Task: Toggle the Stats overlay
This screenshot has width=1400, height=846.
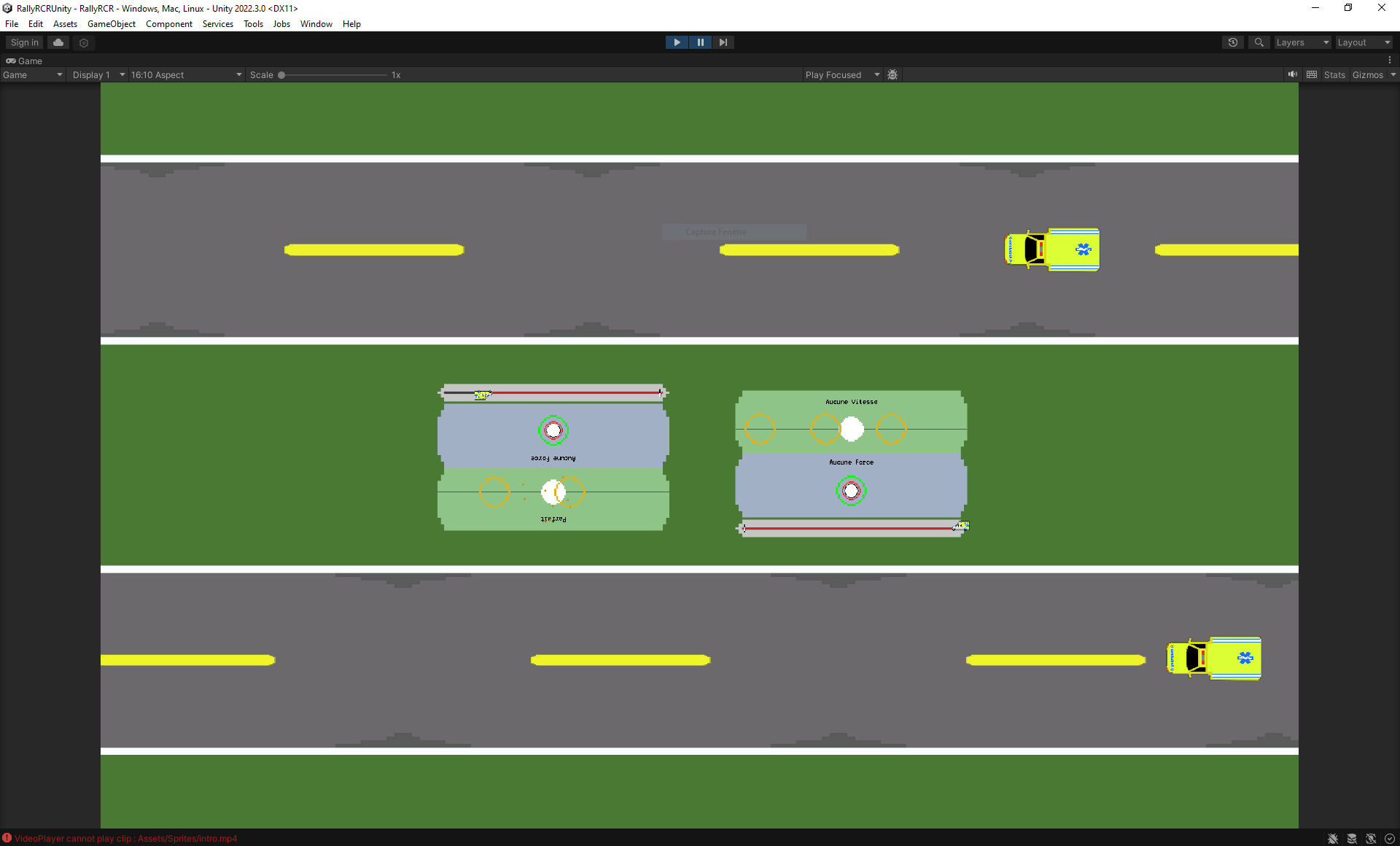Action: [1334, 74]
